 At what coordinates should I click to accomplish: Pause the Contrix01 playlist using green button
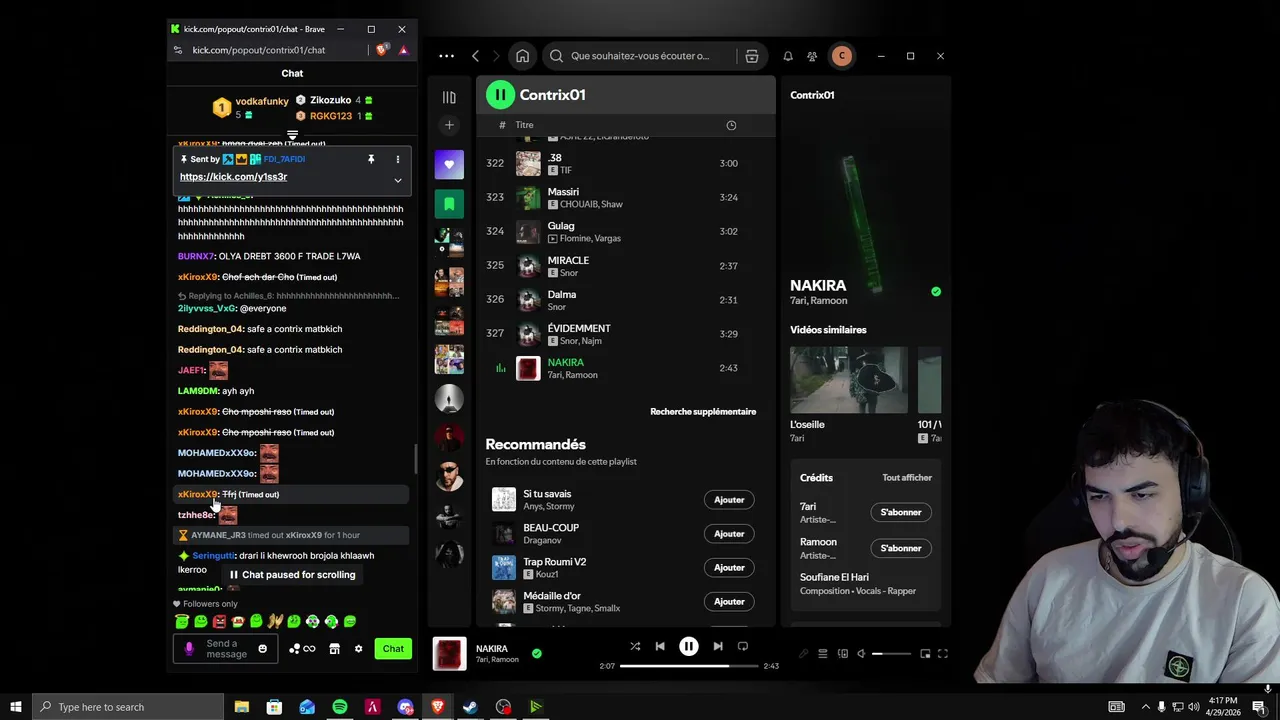tap(500, 95)
